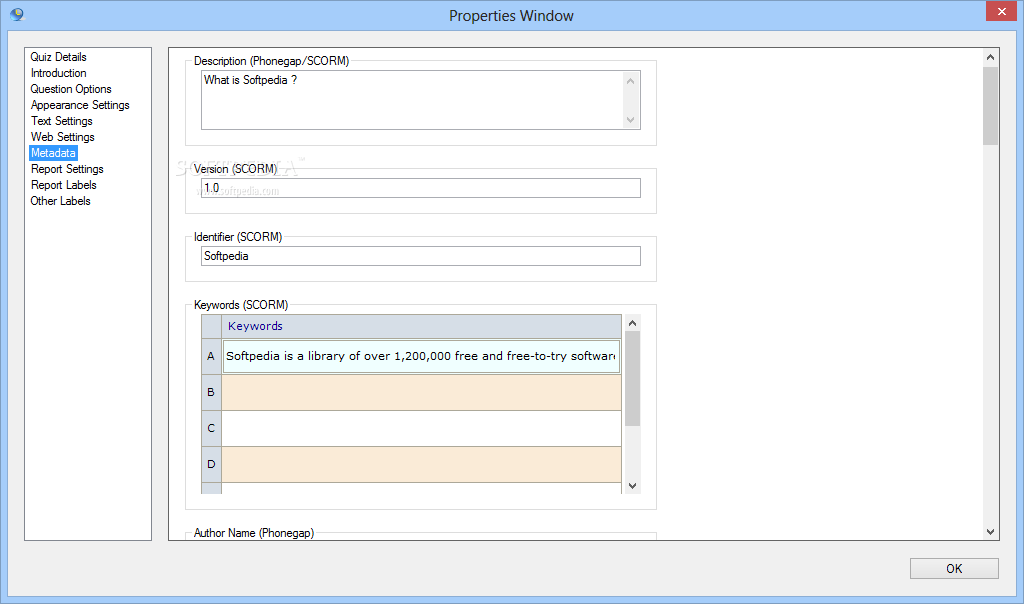Image resolution: width=1024 pixels, height=604 pixels.
Task: Click the app icon in title bar
Action: tap(16, 14)
